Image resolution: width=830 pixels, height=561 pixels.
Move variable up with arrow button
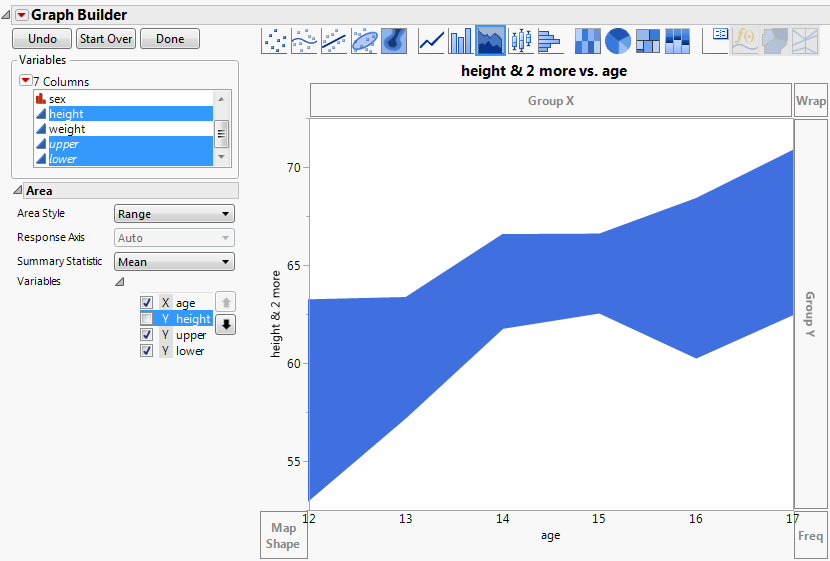pos(226,302)
